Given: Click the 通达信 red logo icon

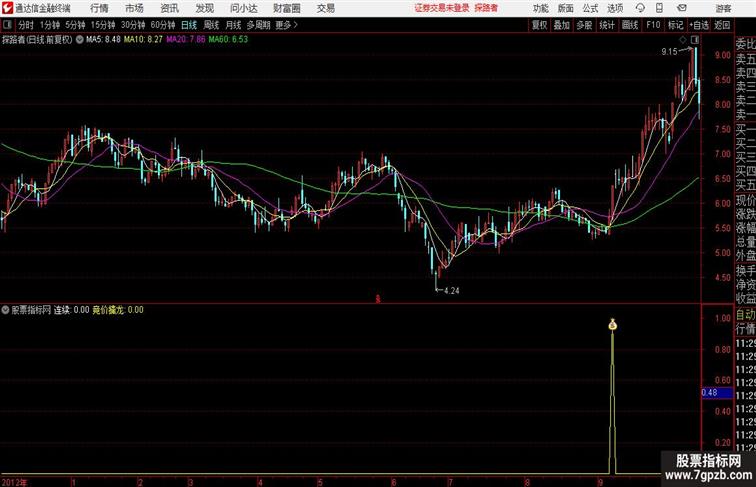Looking at the screenshot, I should (7, 8).
